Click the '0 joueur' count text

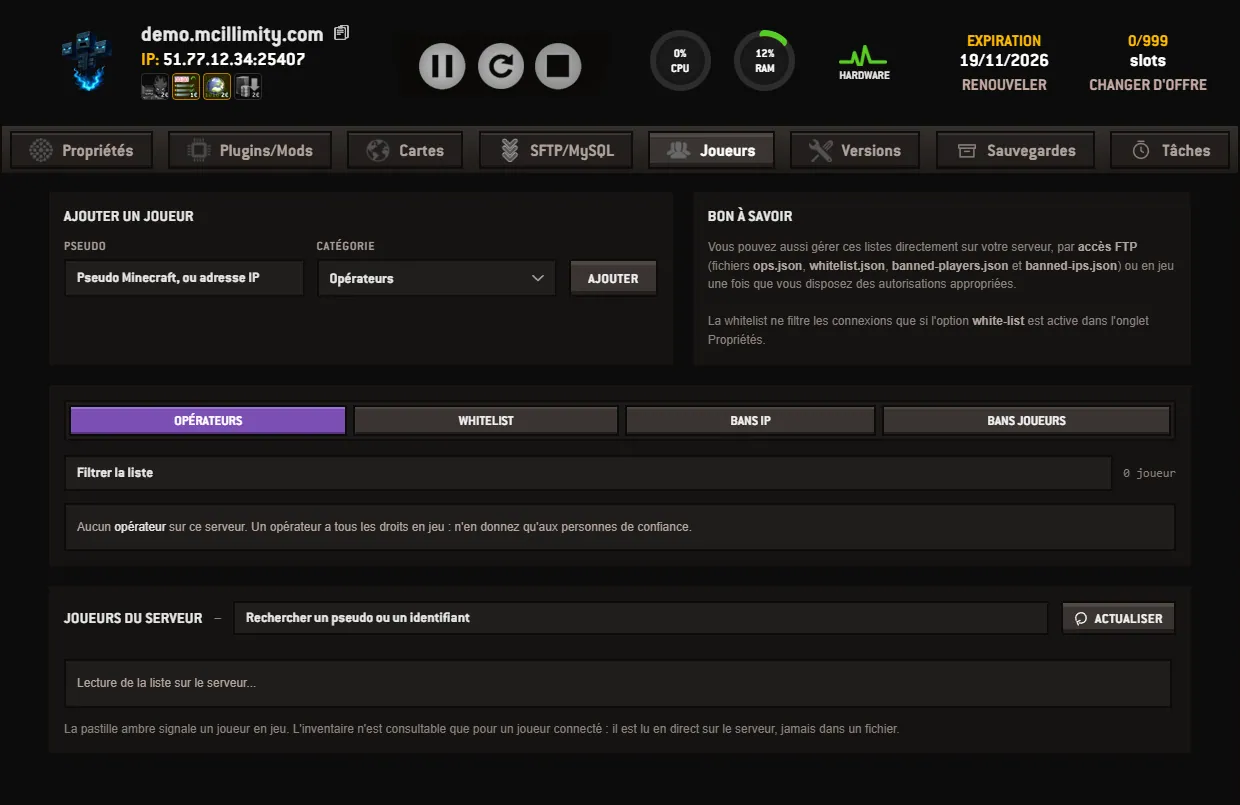pyautogui.click(x=1149, y=473)
